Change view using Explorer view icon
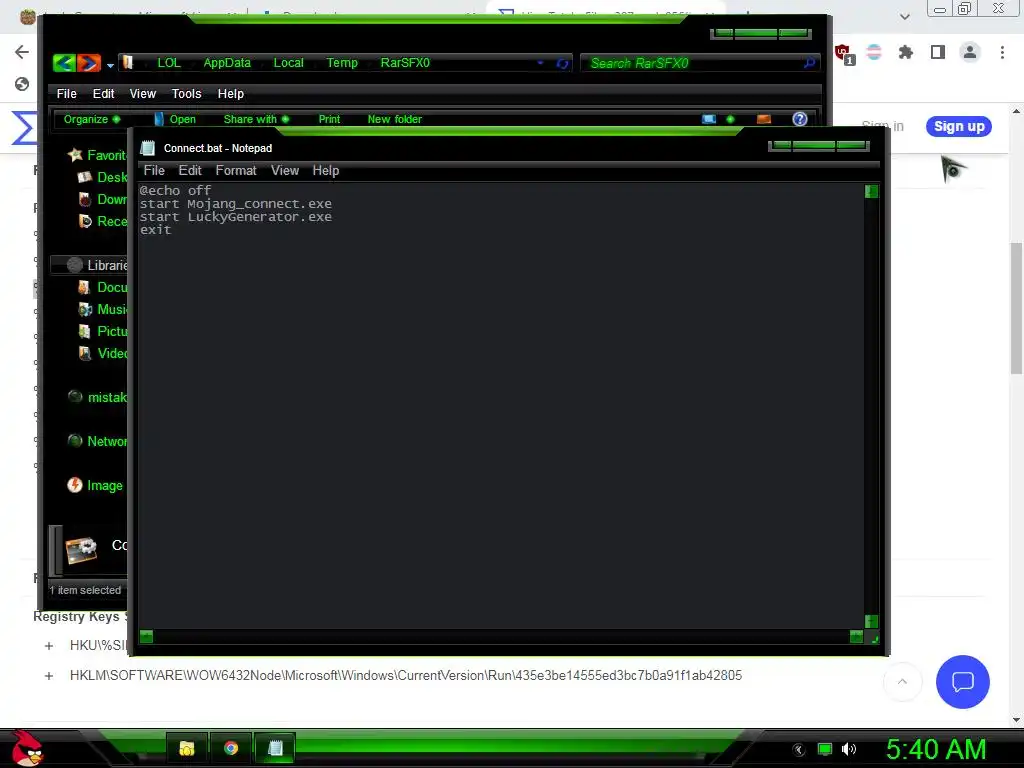Image resolution: width=1024 pixels, height=768 pixels. (709, 119)
